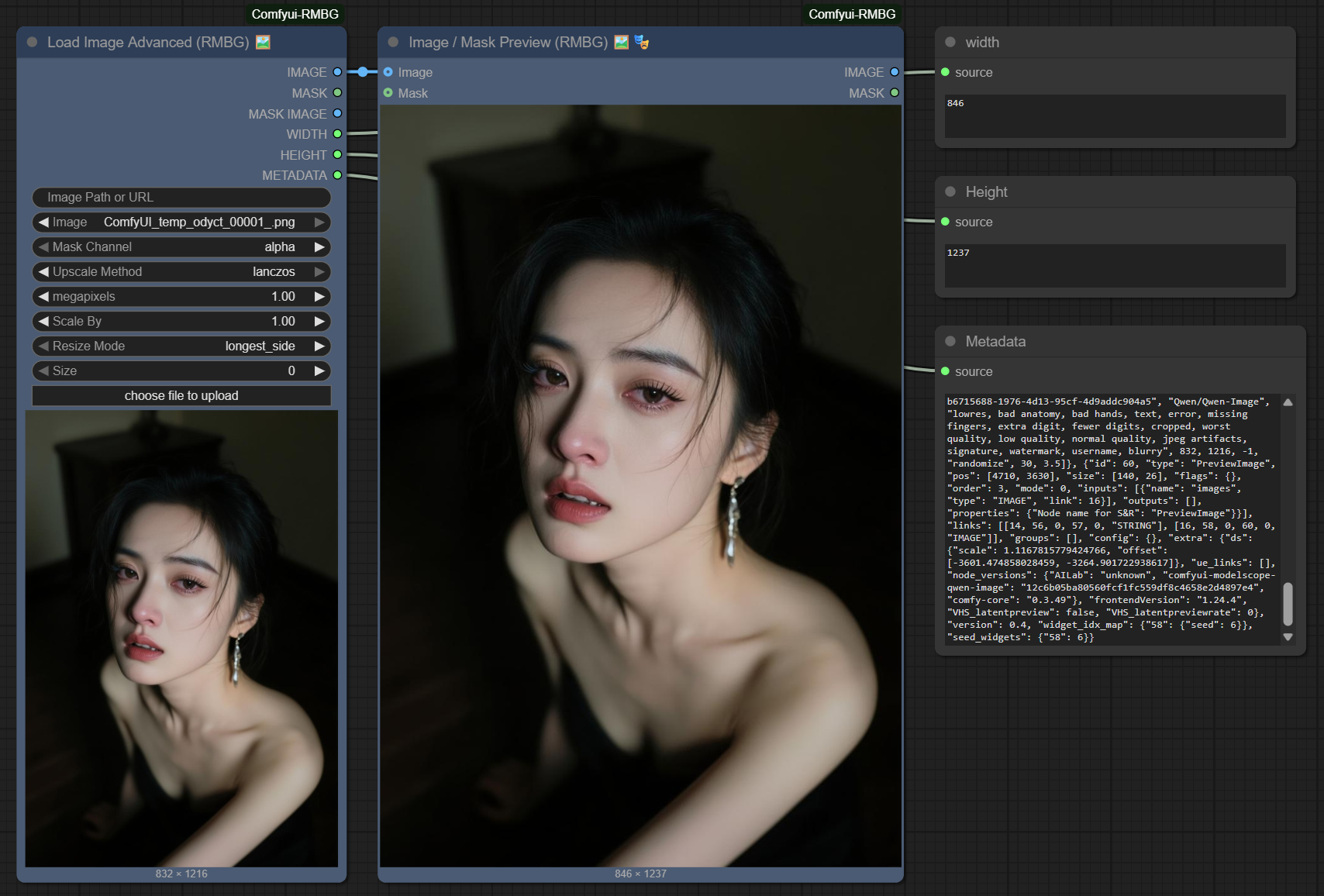Click the source input port of Height node
This screenshot has height=896, width=1324.
point(945,222)
